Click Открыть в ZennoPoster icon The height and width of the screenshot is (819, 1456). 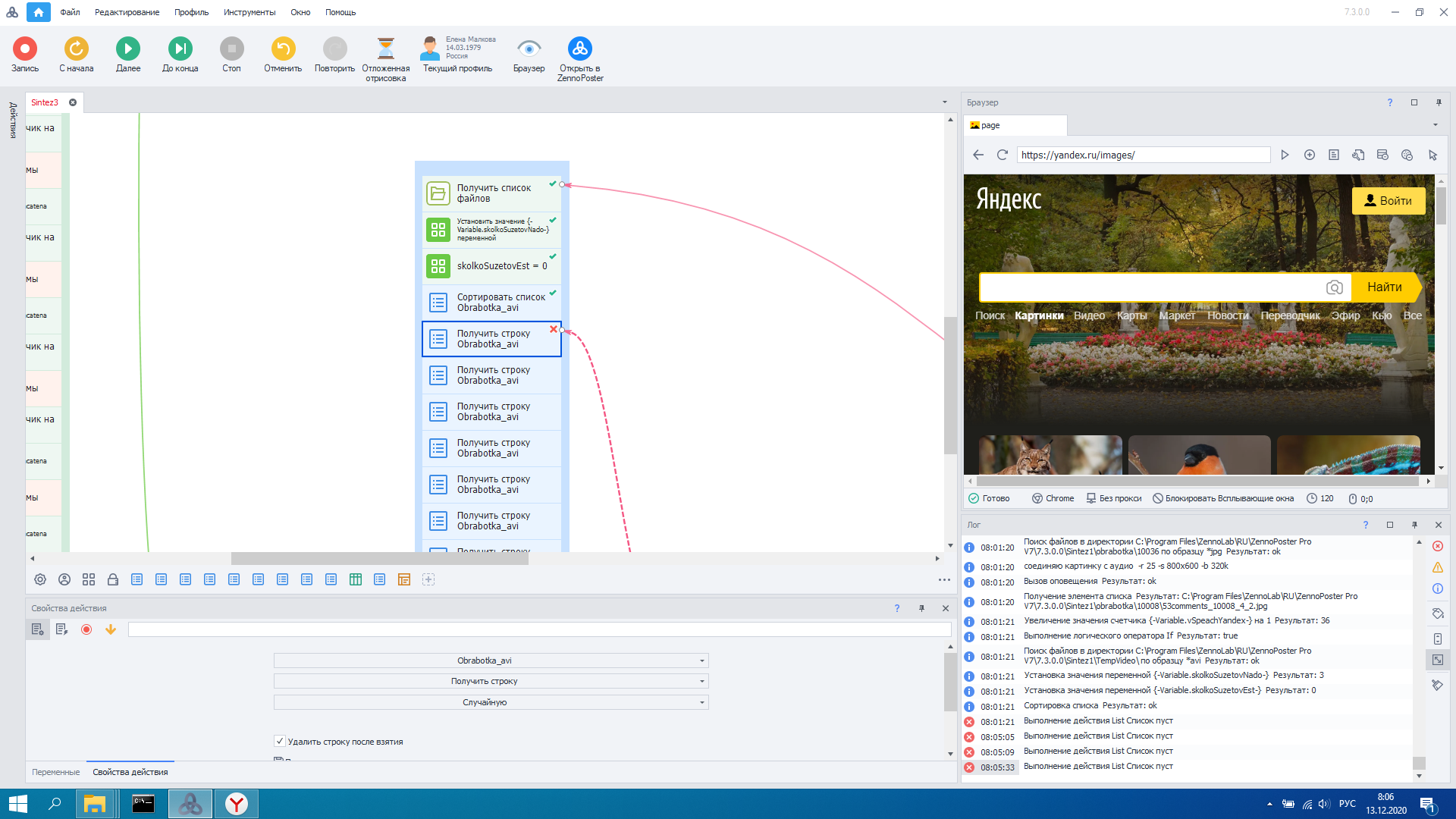point(579,49)
